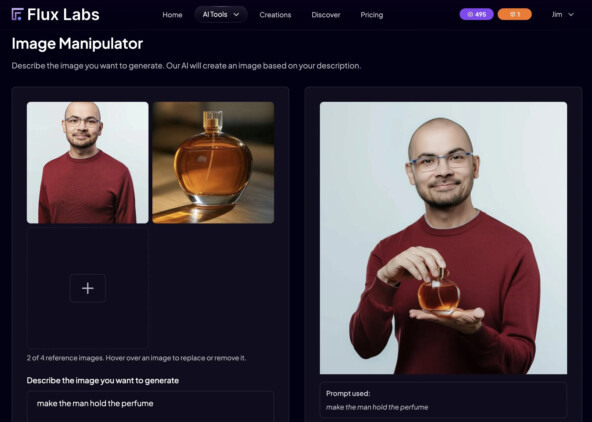Go to the Home page
The height and width of the screenshot is (422, 592).
[x=172, y=15]
